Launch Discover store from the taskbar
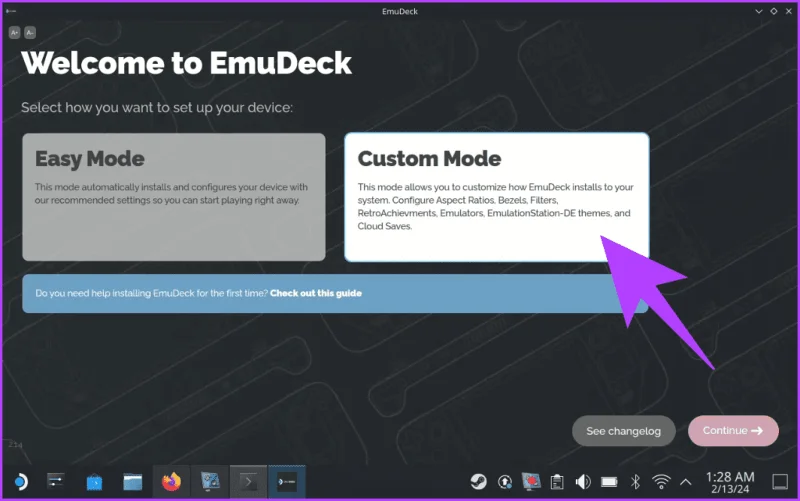The width and height of the screenshot is (800, 501). [94, 482]
